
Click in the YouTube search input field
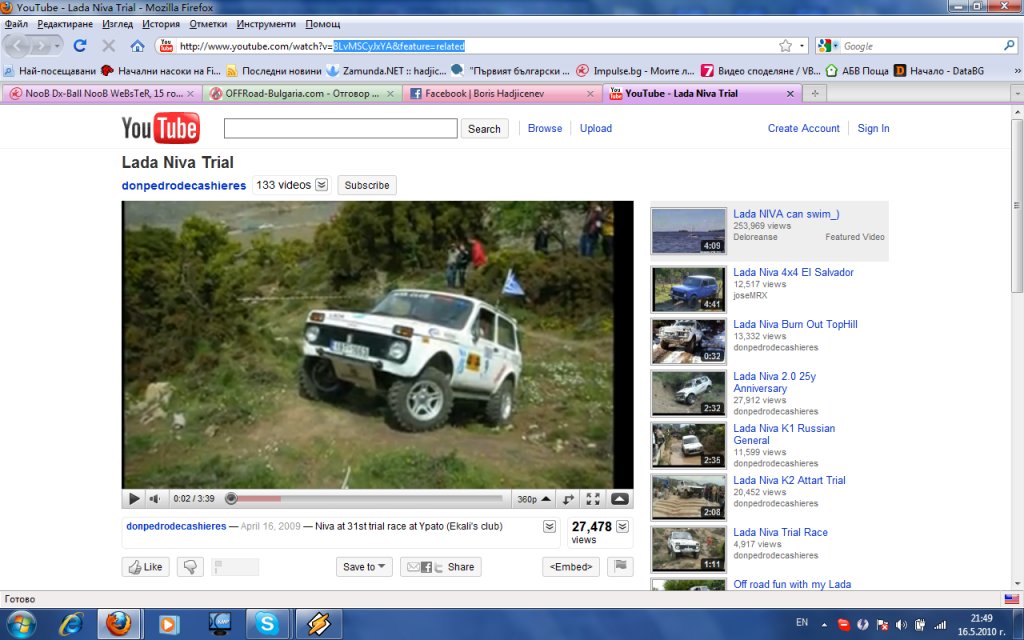pos(340,129)
